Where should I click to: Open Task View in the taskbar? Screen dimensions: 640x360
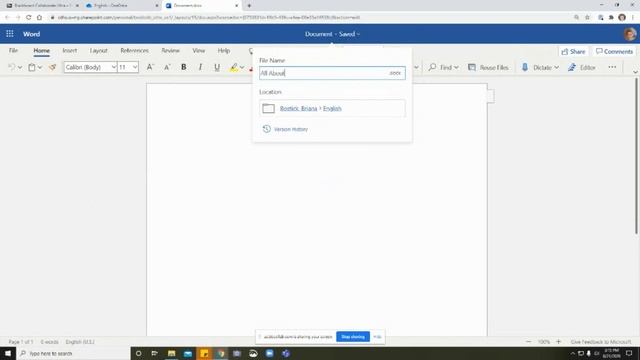click(x=154, y=353)
